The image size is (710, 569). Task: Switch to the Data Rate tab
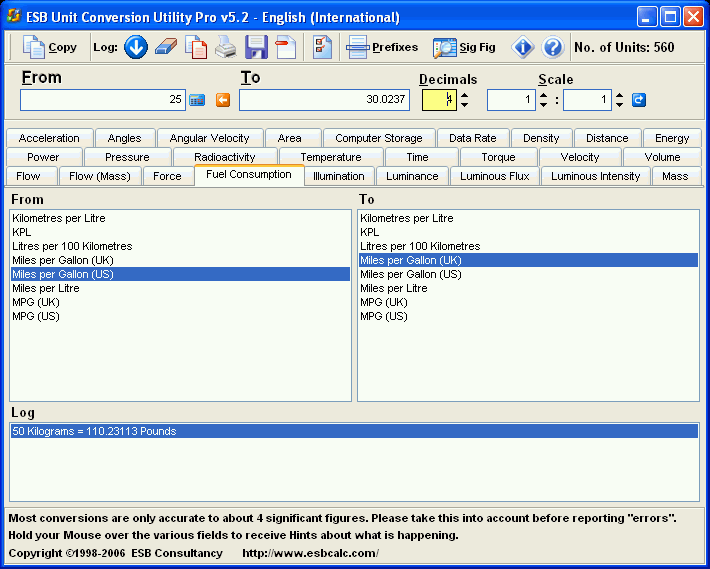473,138
